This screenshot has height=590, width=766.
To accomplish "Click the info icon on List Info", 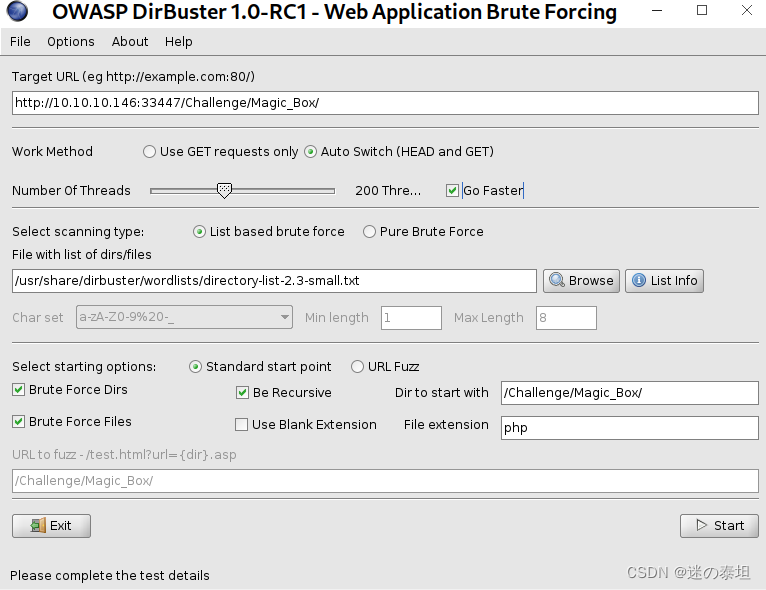I will [638, 280].
